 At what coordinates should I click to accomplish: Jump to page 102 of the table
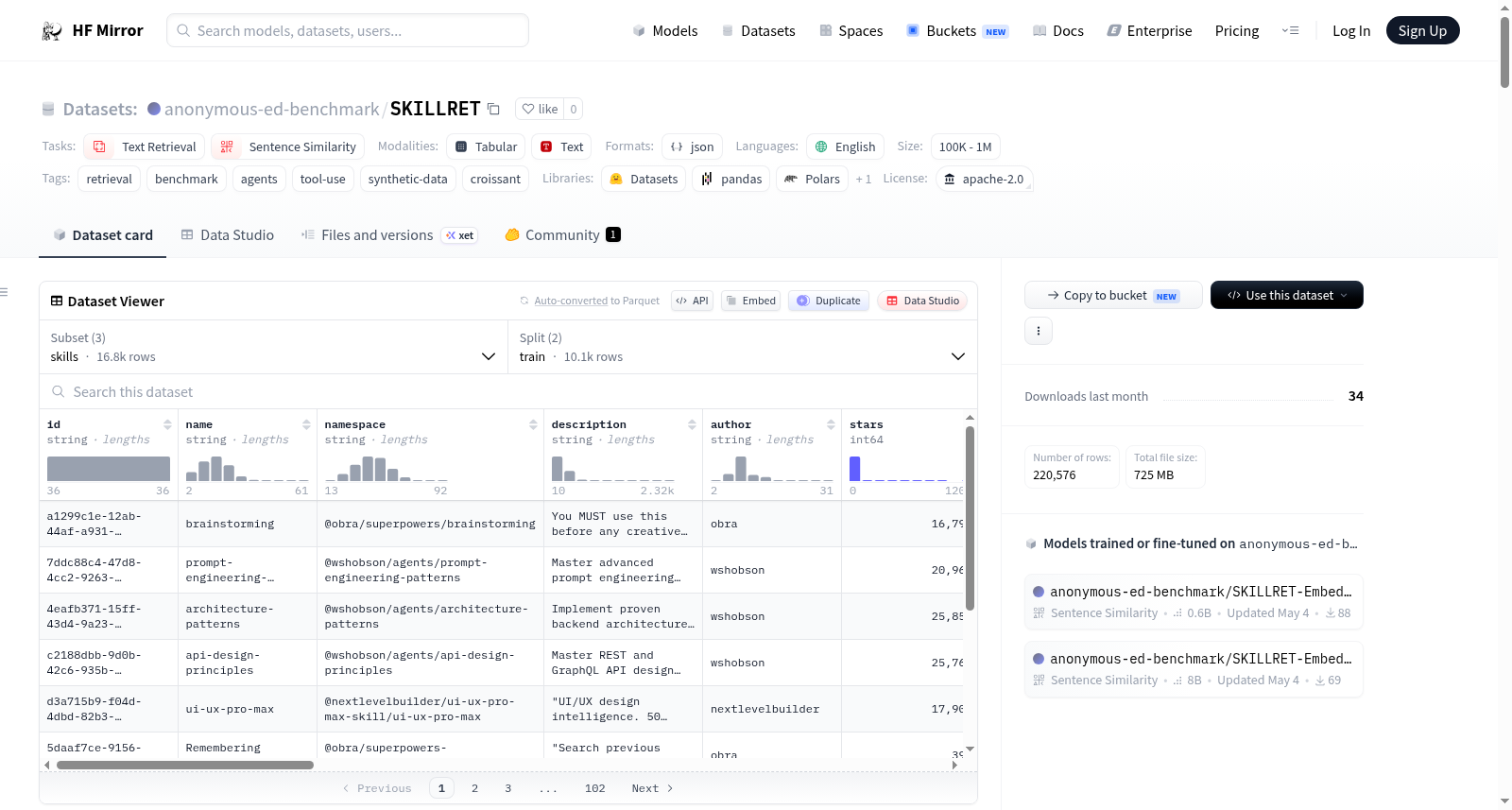(595, 788)
